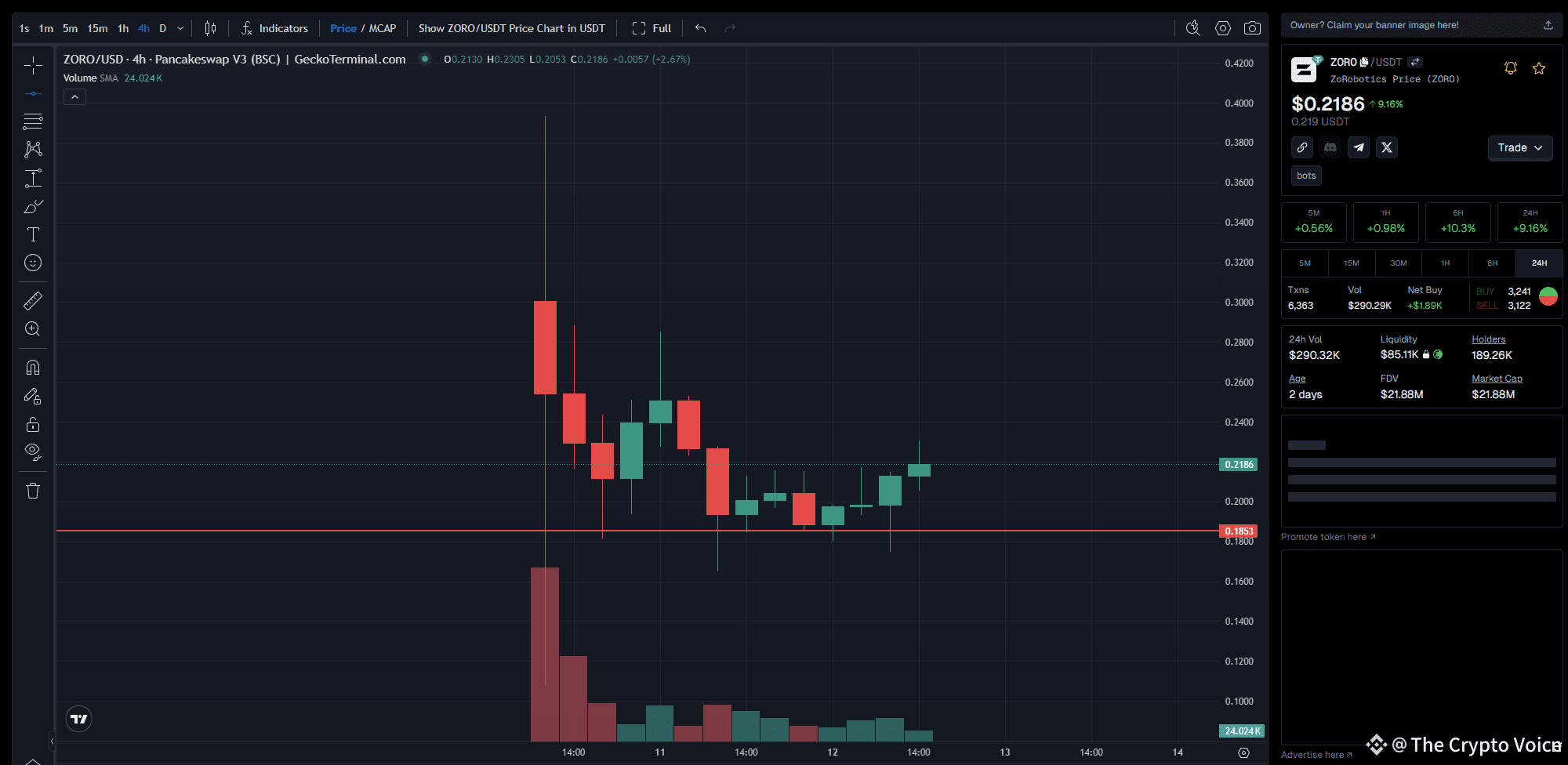The image size is (1568, 765).
Task: Switch chart interval to 1s
Action: pyautogui.click(x=24, y=28)
